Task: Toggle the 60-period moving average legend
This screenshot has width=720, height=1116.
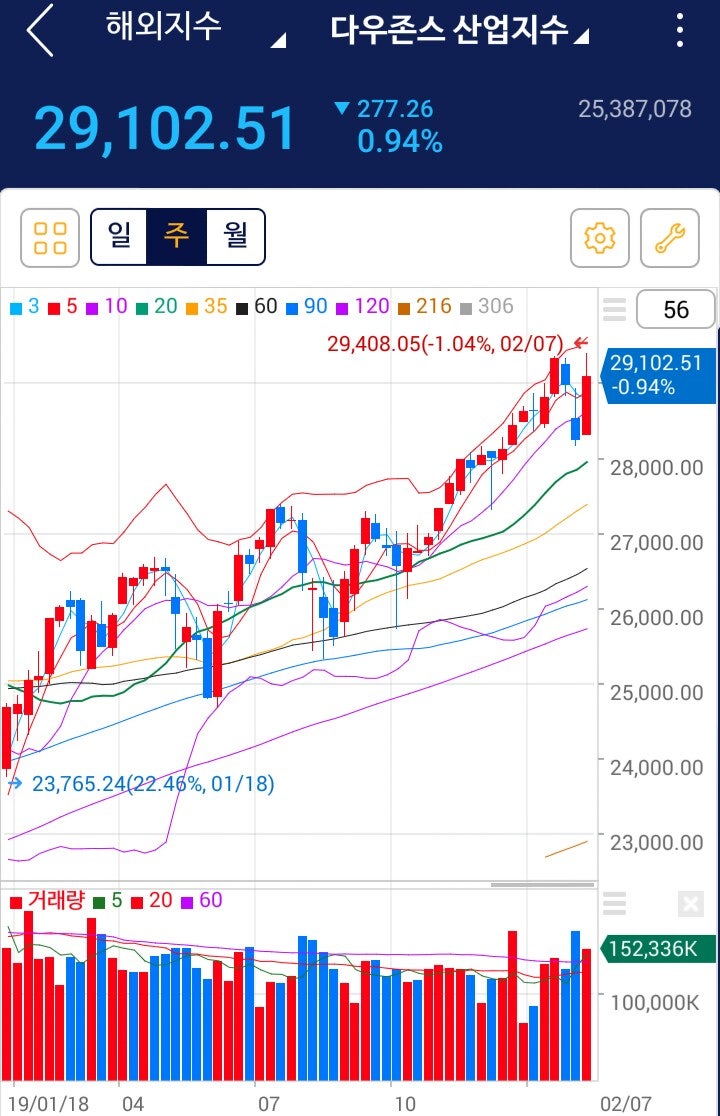Action: tap(257, 307)
